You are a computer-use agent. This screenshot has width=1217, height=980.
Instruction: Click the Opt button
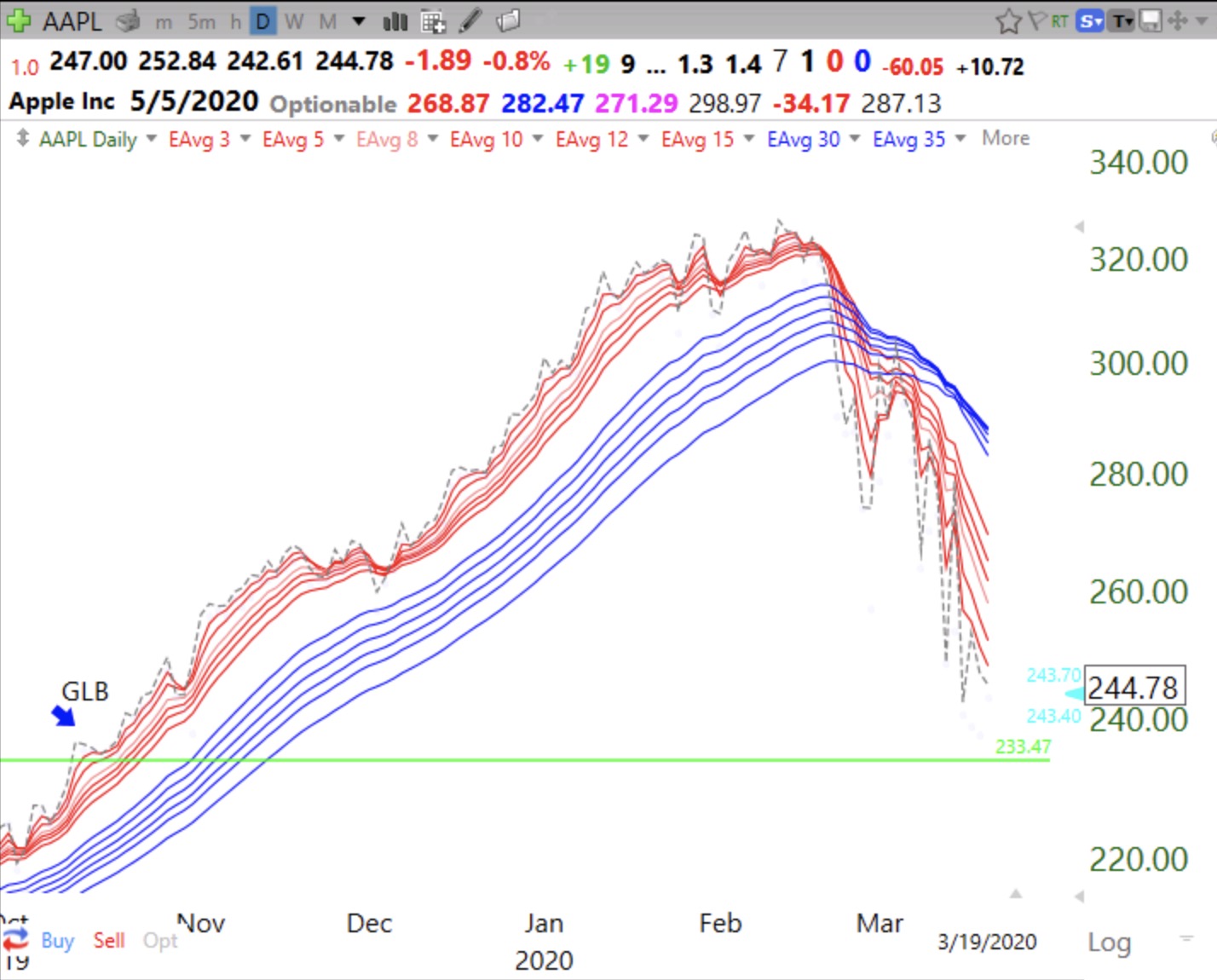[160, 941]
